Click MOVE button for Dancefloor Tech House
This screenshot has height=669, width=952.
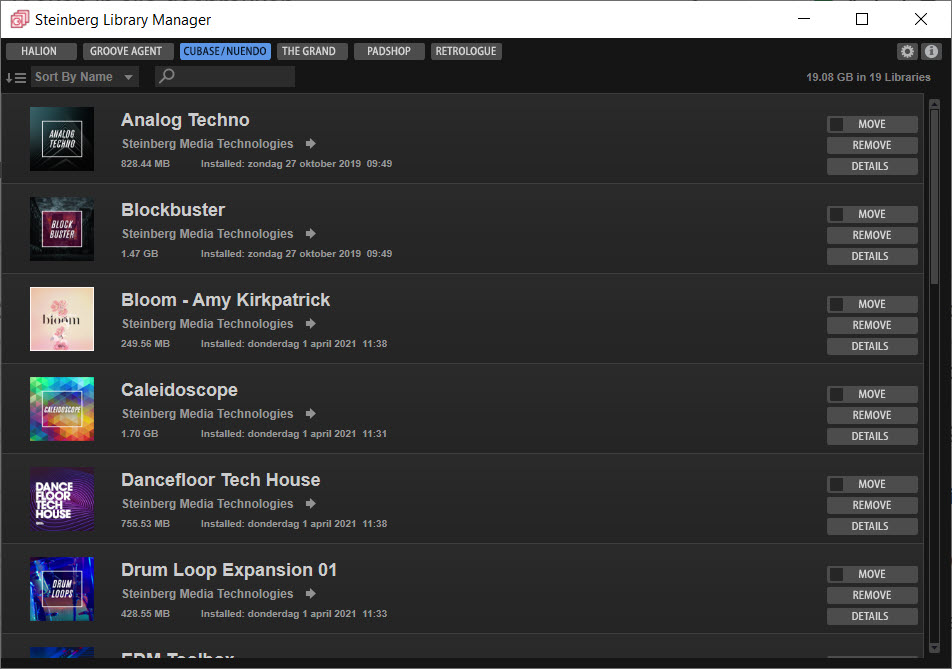(x=872, y=484)
